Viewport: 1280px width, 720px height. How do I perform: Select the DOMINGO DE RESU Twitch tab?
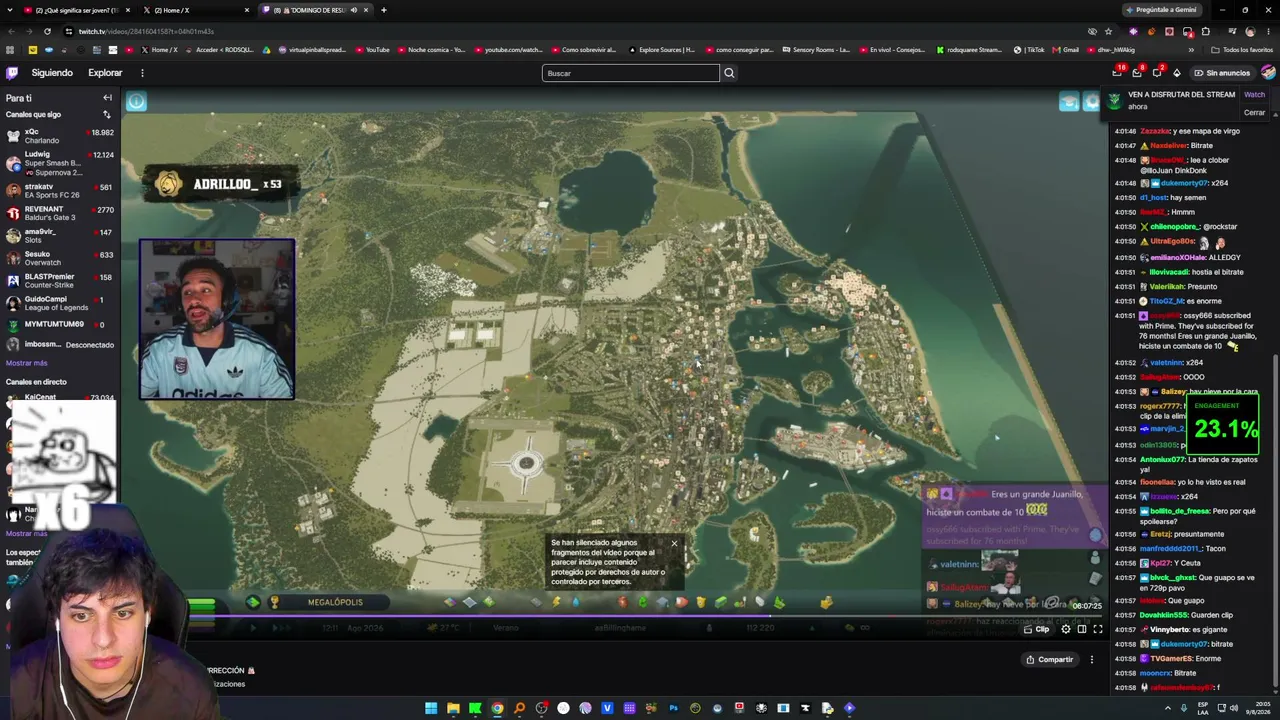(x=316, y=10)
